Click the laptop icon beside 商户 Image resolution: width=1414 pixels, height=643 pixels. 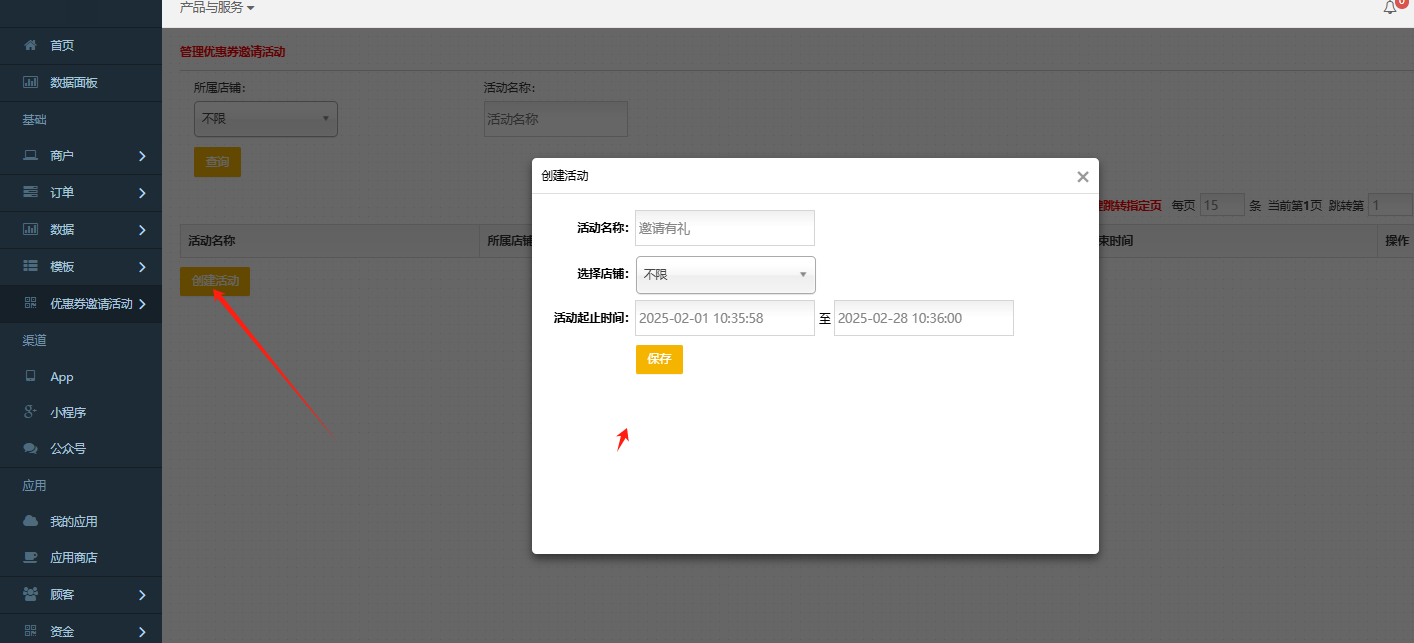[30, 156]
